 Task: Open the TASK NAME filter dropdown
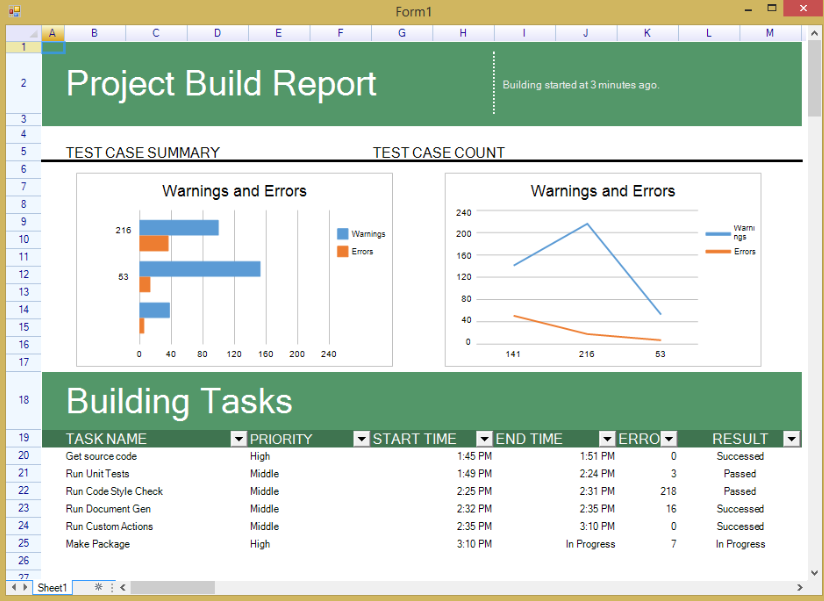click(x=238, y=438)
